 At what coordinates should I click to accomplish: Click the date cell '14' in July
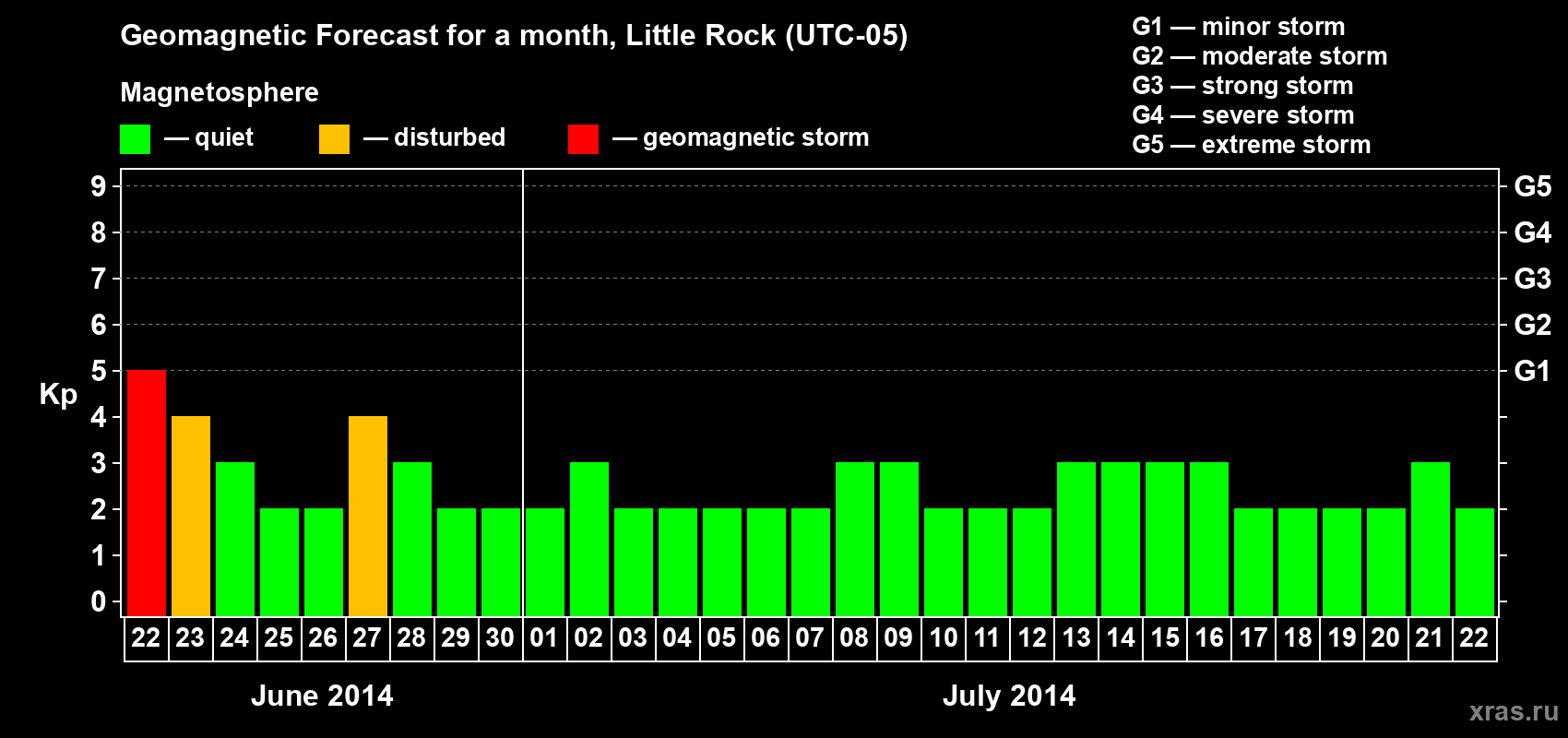point(1121,638)
